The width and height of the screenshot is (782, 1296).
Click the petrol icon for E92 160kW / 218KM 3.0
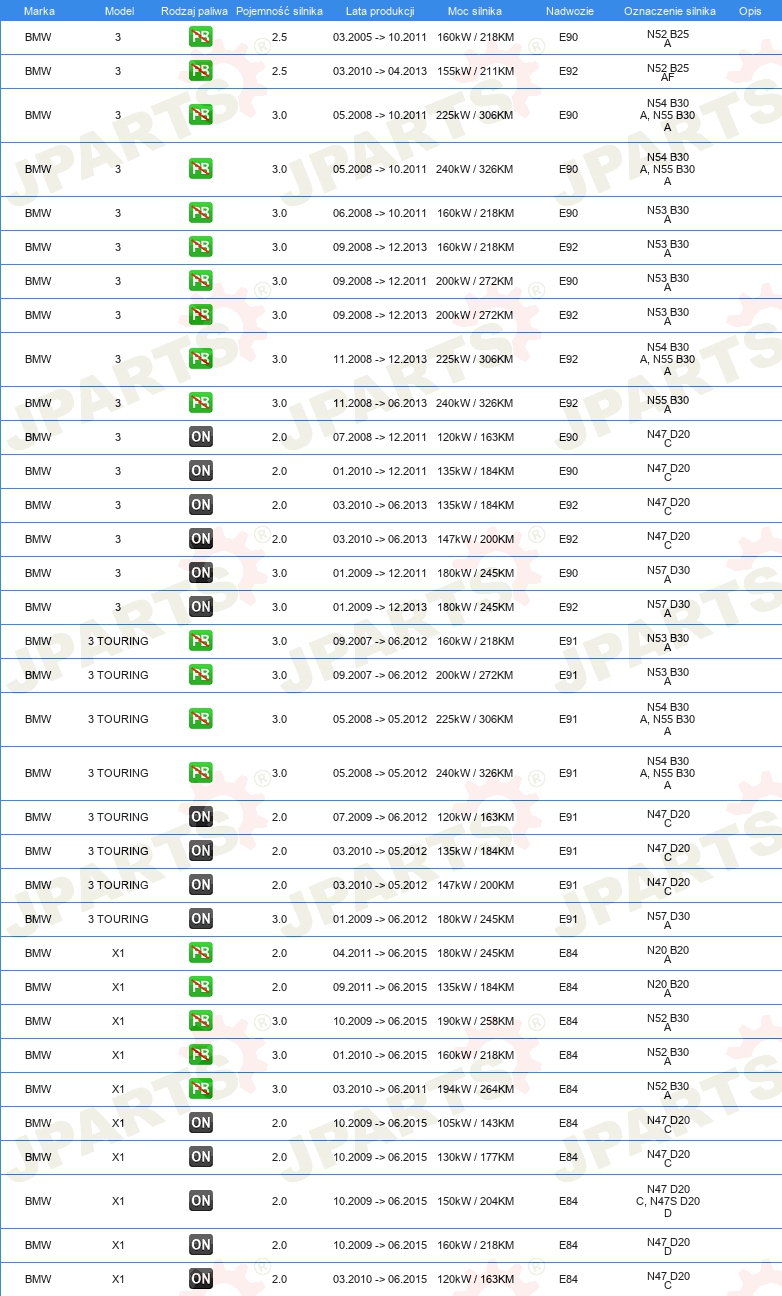click(201, 247)
